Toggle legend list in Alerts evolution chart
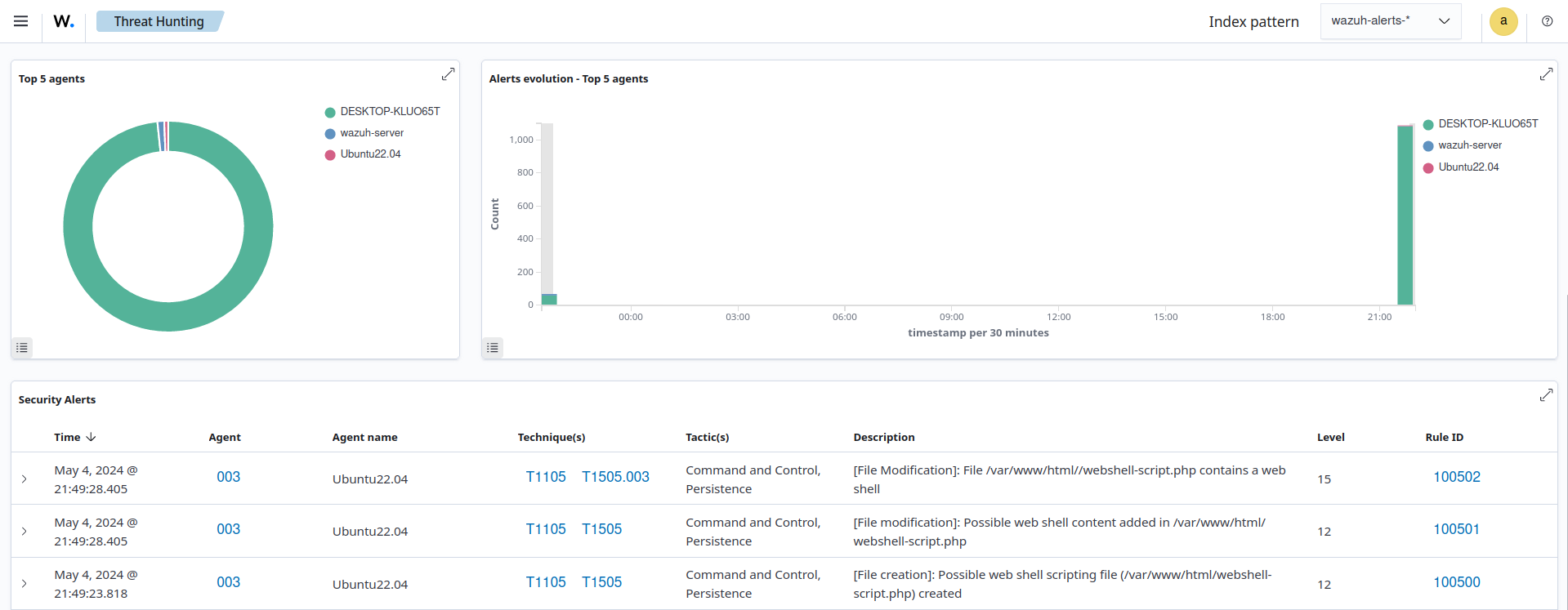The width and height of the screenshot is (1568, 610). click(493, 348)
